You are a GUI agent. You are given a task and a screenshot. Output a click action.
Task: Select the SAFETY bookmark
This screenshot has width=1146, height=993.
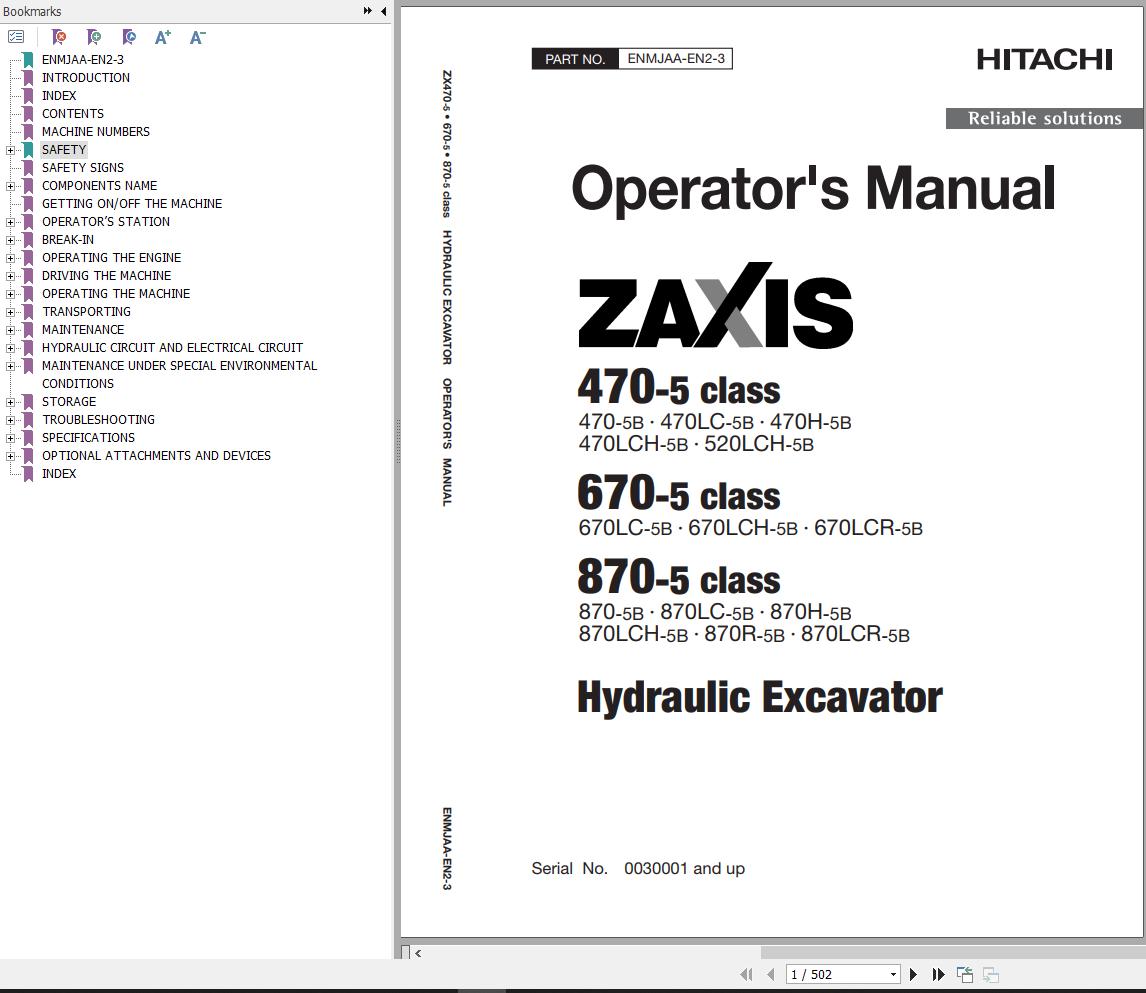(x=64, y=150)
